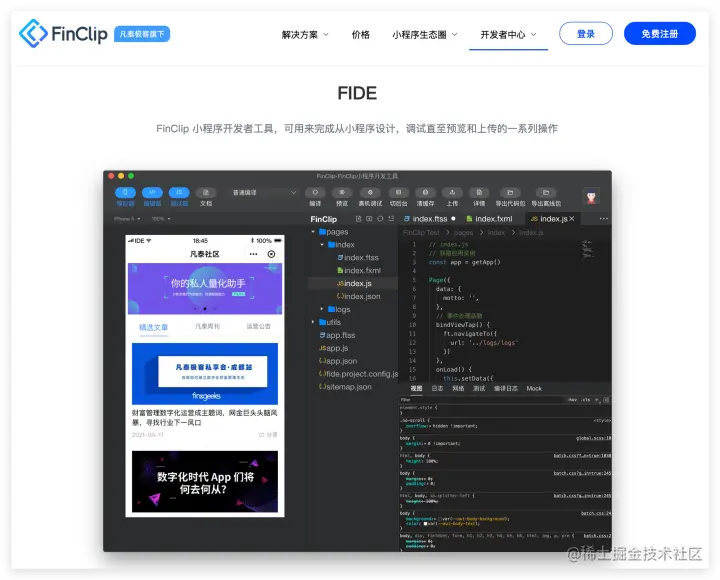Select index.js in the file tree

click(x=353, y=284)
